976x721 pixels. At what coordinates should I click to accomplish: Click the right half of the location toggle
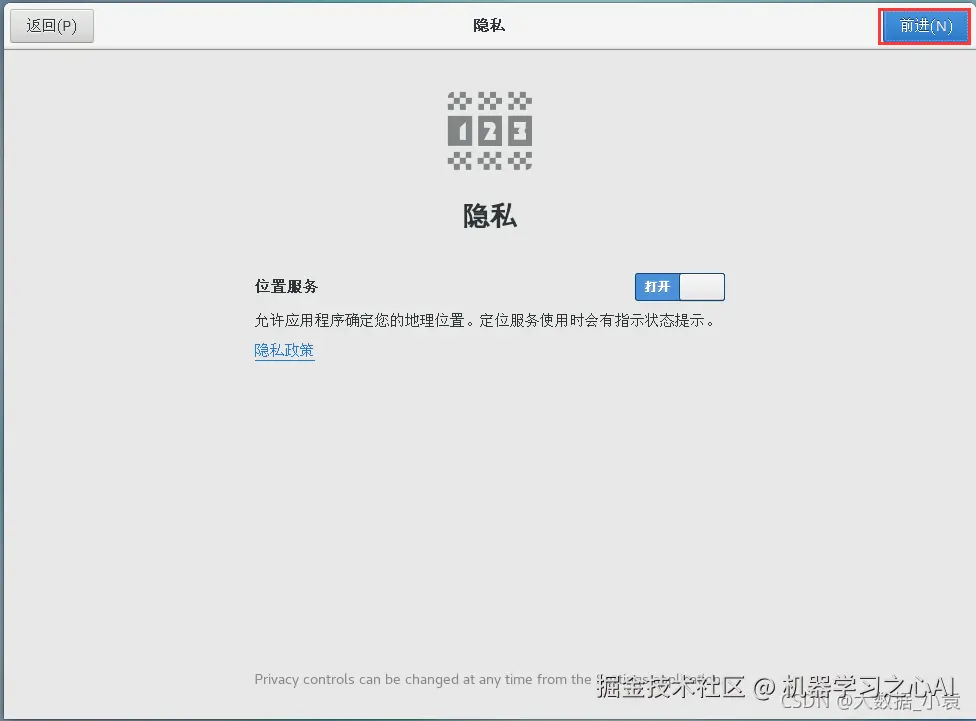tap(703, 287)
